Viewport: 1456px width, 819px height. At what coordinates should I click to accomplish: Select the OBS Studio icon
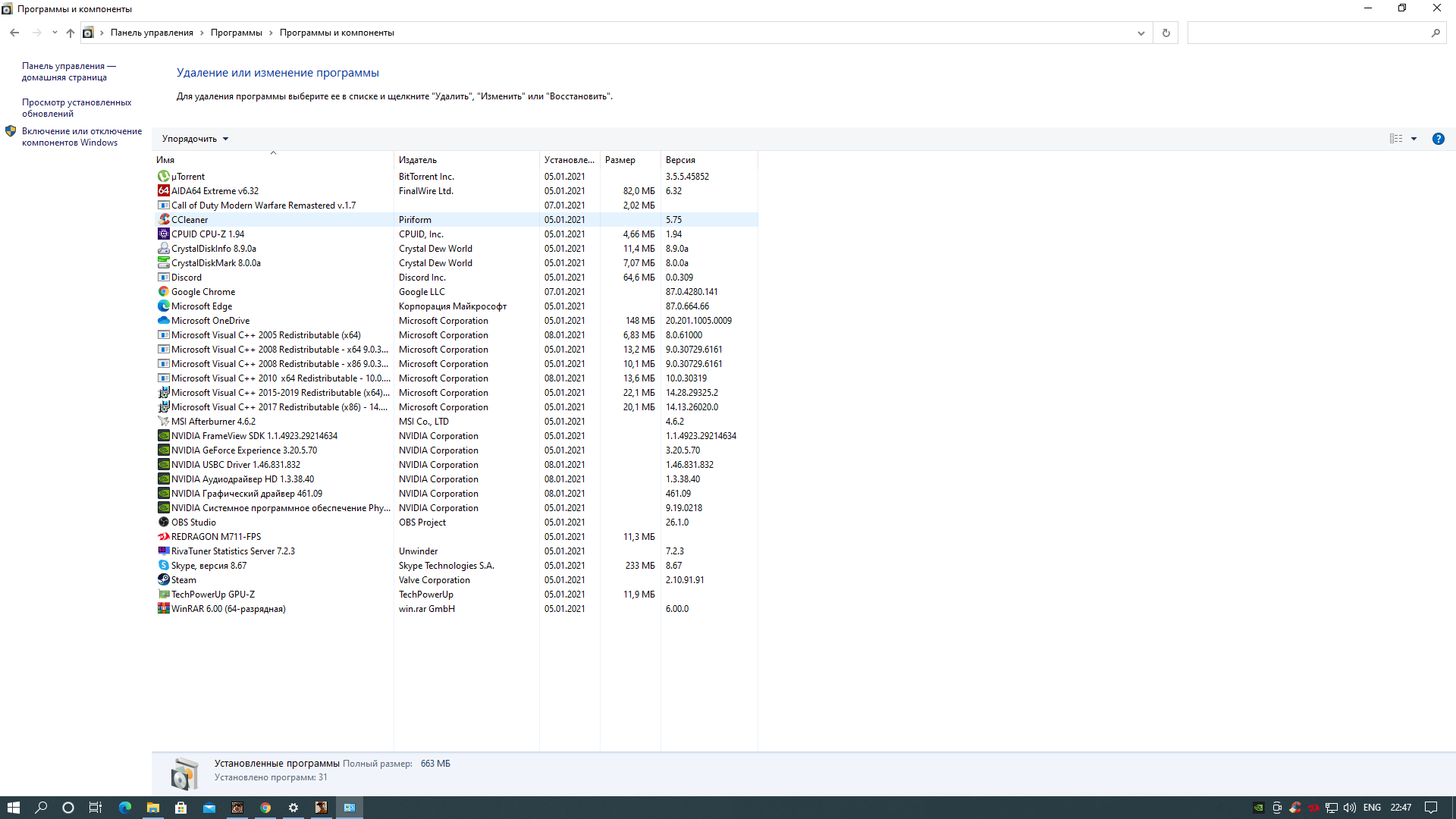(163, 522)
